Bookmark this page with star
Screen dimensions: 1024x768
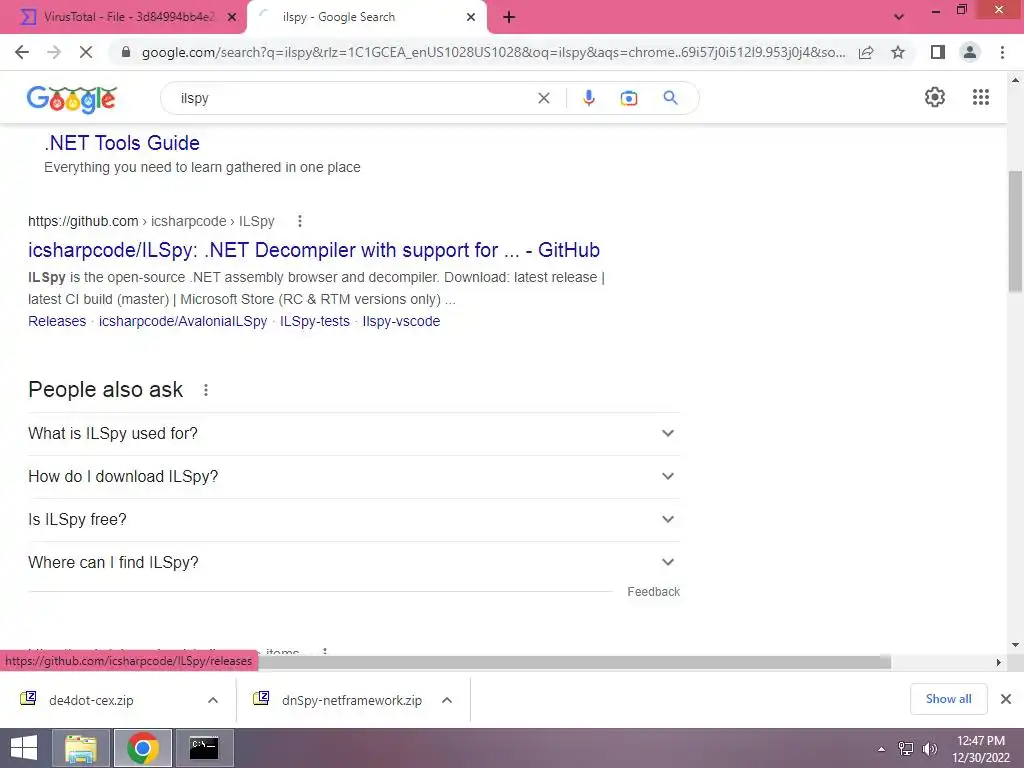[x=898, y=52]
